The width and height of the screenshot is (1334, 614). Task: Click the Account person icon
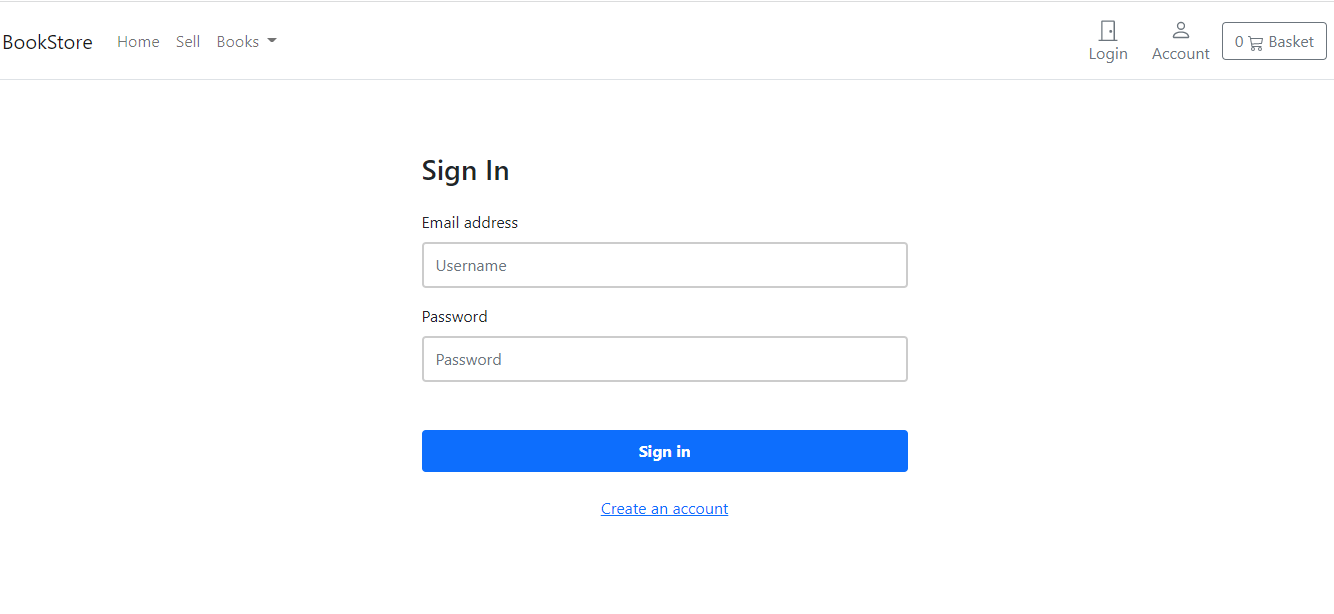point(1180,29)
